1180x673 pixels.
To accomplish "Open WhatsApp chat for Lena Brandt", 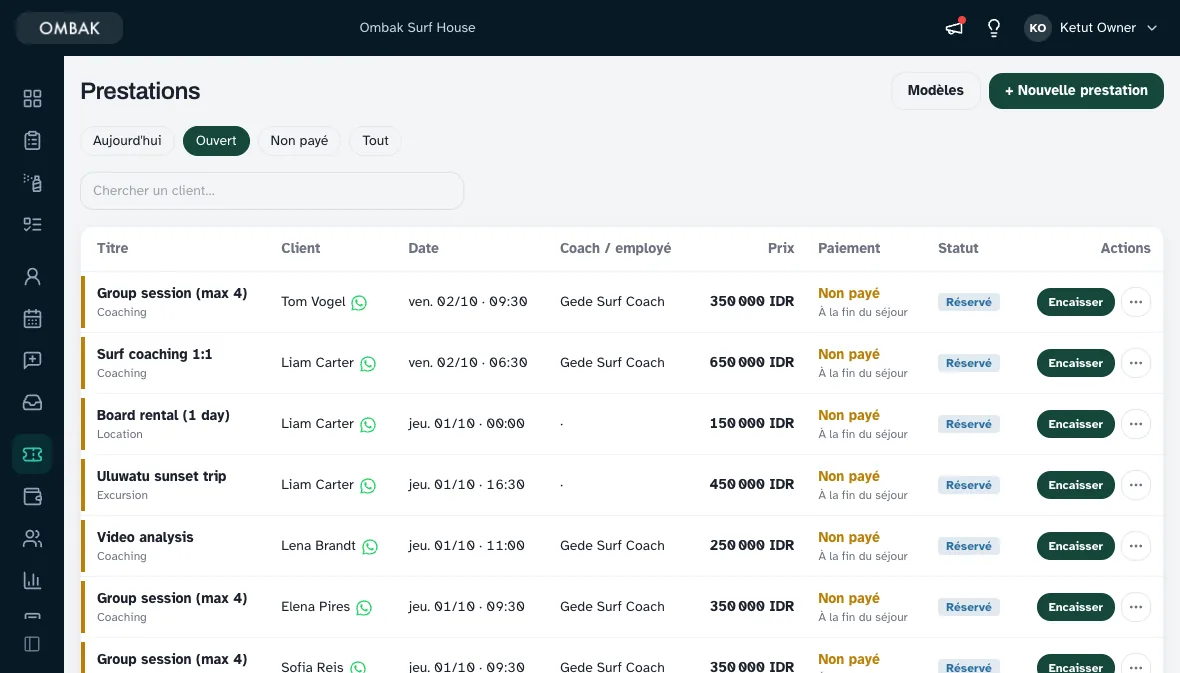I will [x=370, y=547].
